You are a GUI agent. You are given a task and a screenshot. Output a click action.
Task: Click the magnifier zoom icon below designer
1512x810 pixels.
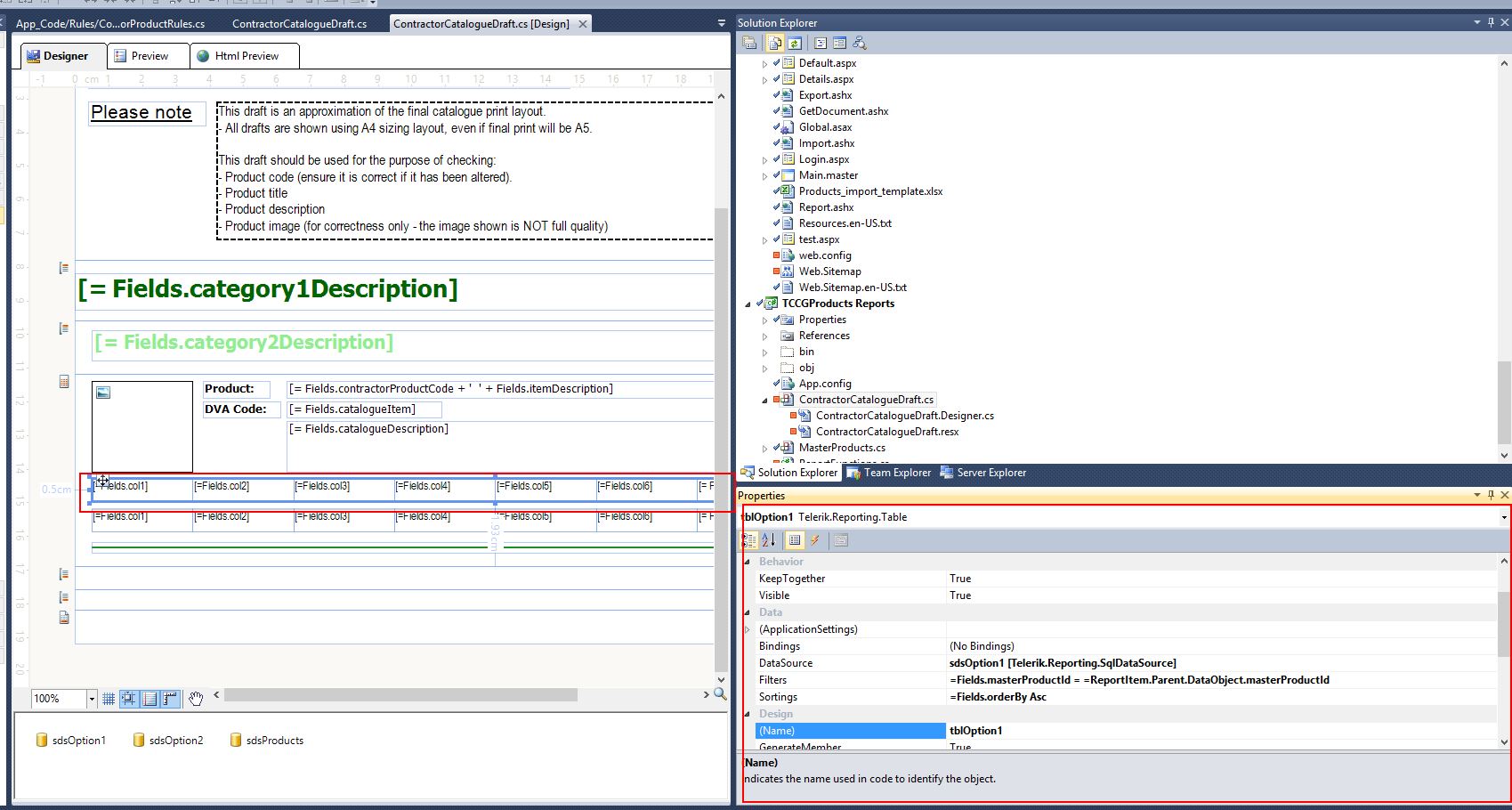(x=720, y=694)
